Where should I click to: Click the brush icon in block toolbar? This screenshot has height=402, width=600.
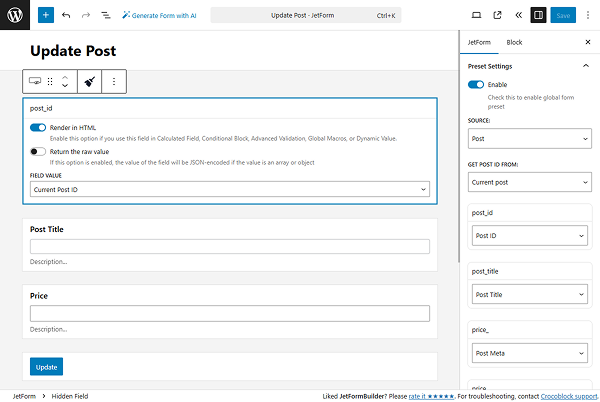[x=89, y=81]
